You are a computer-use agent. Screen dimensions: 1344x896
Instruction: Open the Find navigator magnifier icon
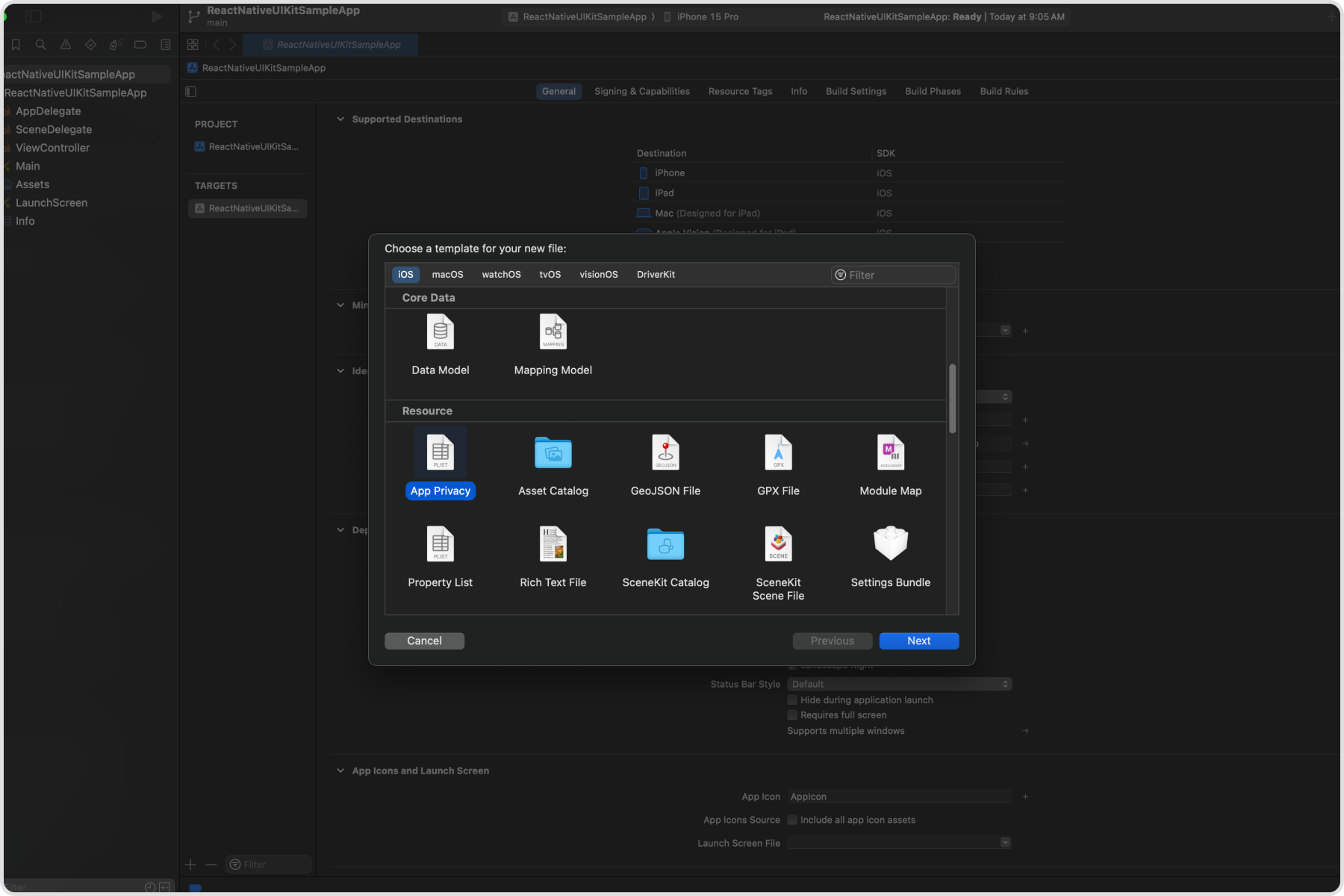41,45
